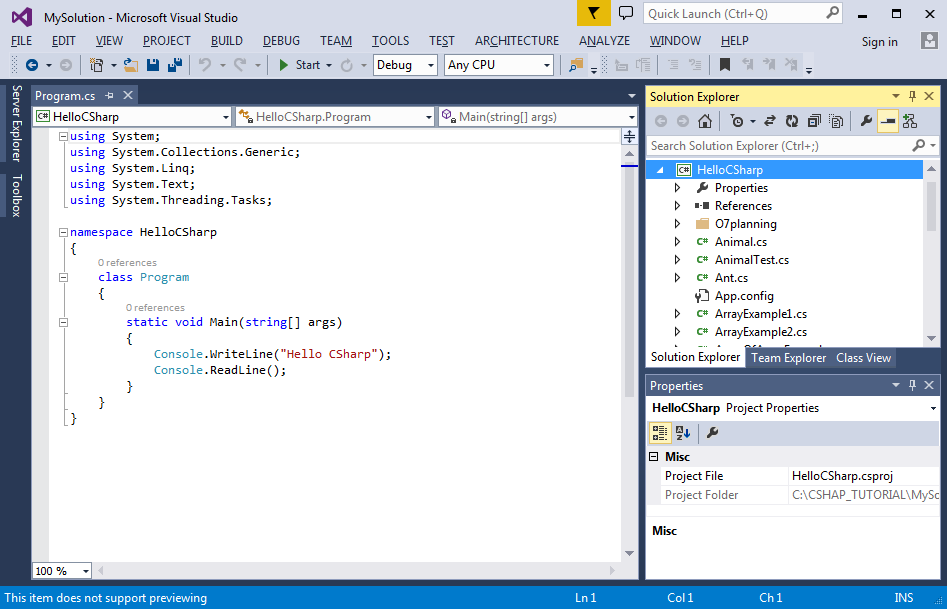Collapse the class Program code block
This screenshot has height=609, width=947.
point(63,277)
